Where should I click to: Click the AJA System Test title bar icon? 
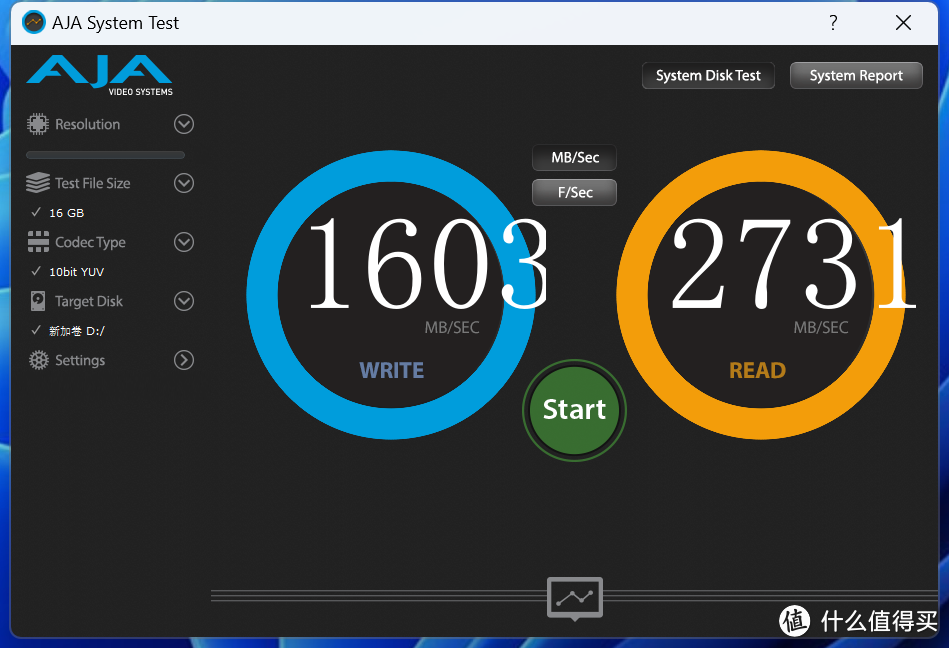[34, 22]
